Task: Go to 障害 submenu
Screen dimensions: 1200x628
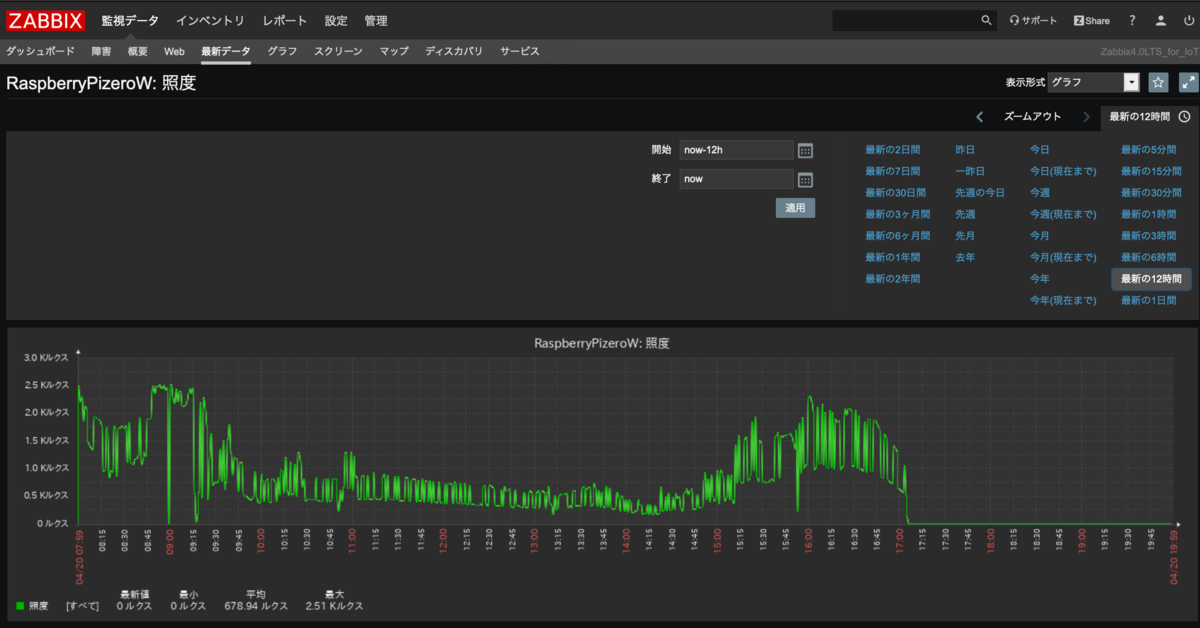Action: (x=101, y=51)
